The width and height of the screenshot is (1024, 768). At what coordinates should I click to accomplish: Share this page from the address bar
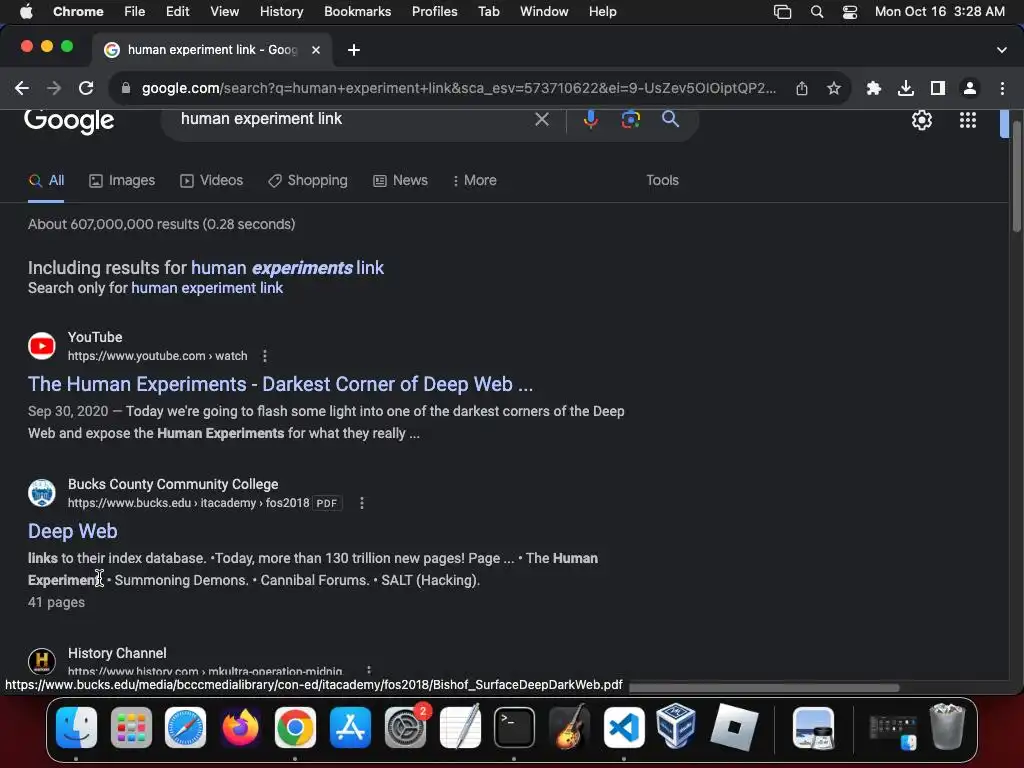(802, 88)
